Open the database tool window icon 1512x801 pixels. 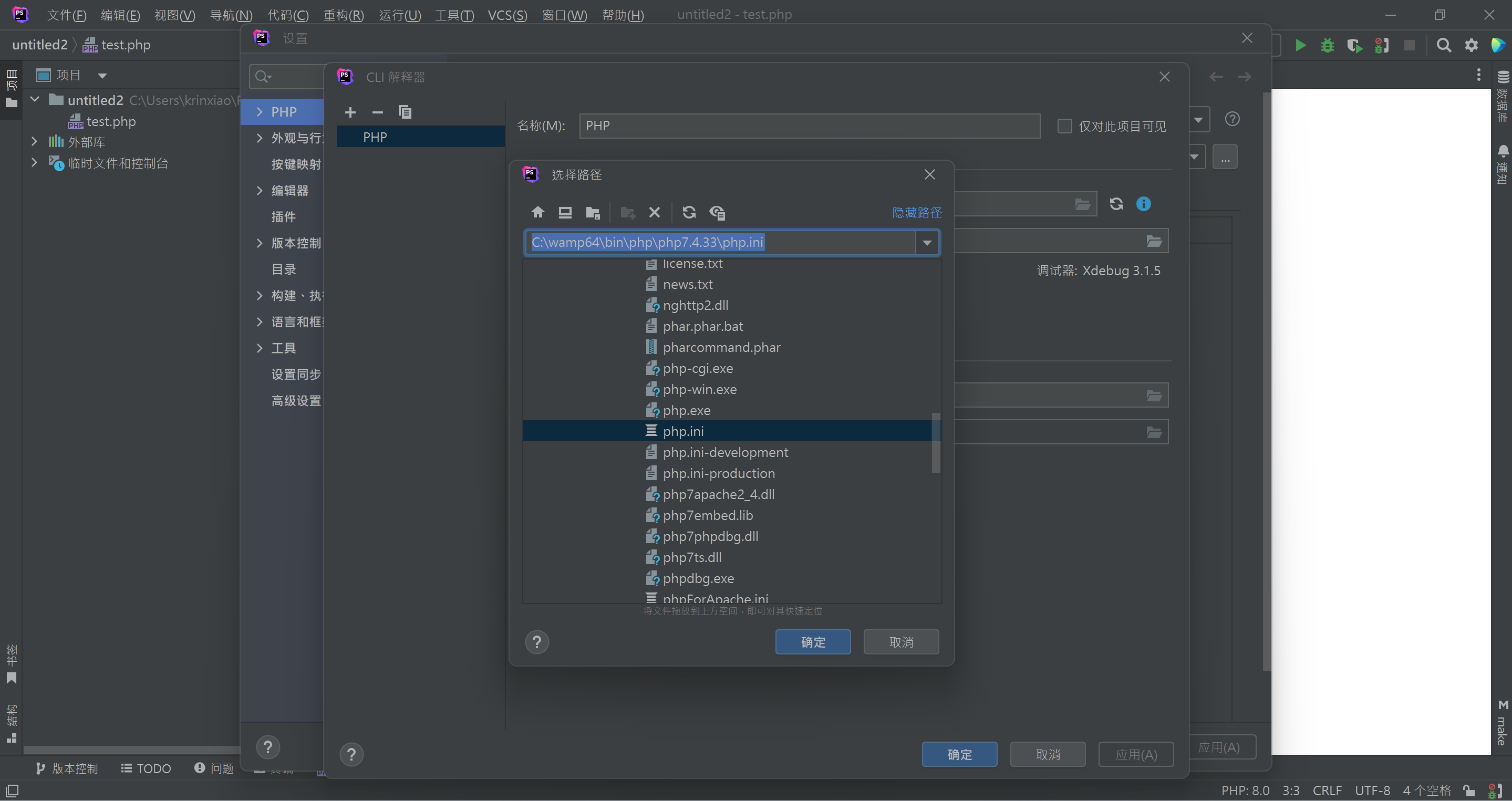coord(1503,77)
